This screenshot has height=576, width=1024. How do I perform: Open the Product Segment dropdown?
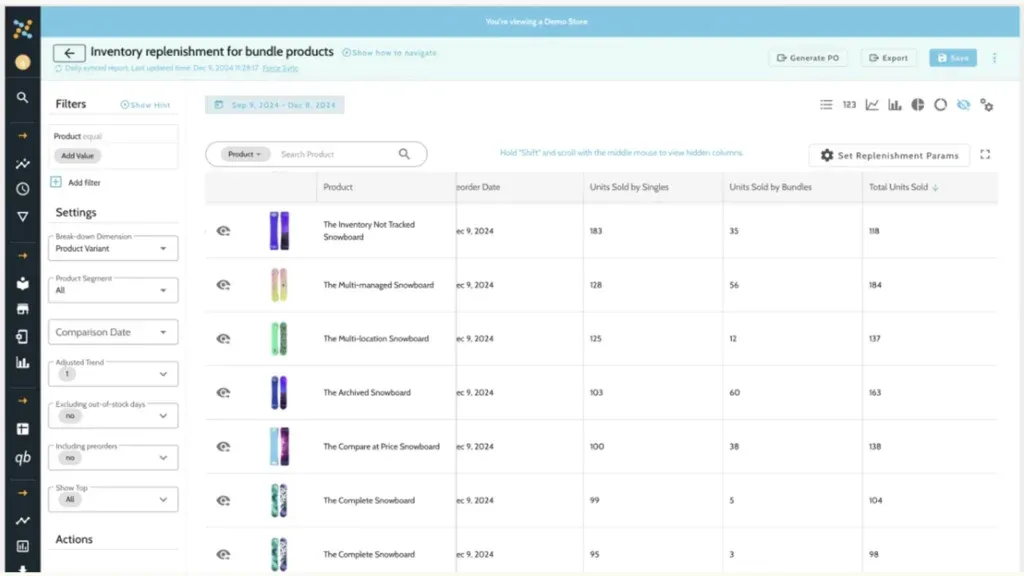point(113,290)
